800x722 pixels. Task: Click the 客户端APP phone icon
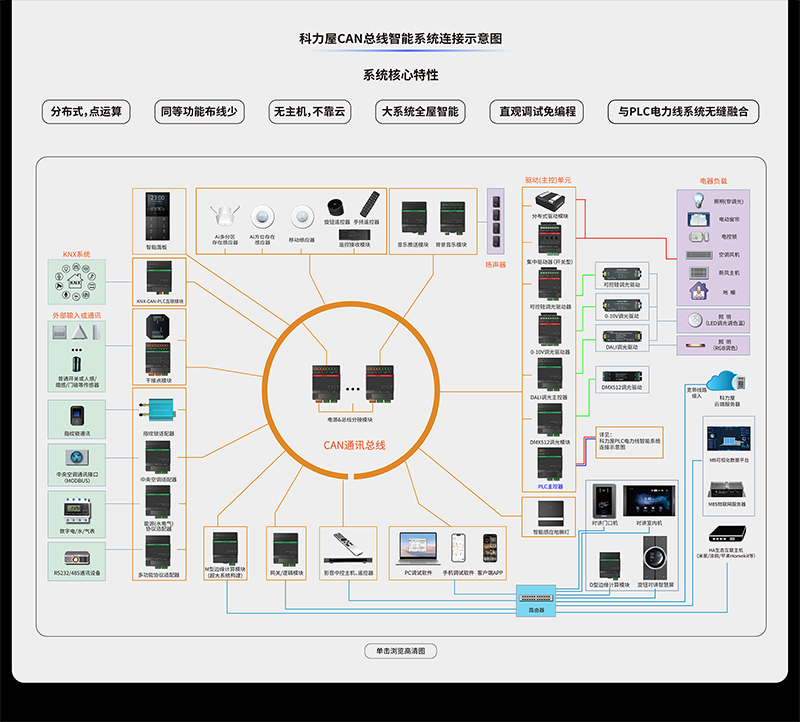[x=490, y=548]
